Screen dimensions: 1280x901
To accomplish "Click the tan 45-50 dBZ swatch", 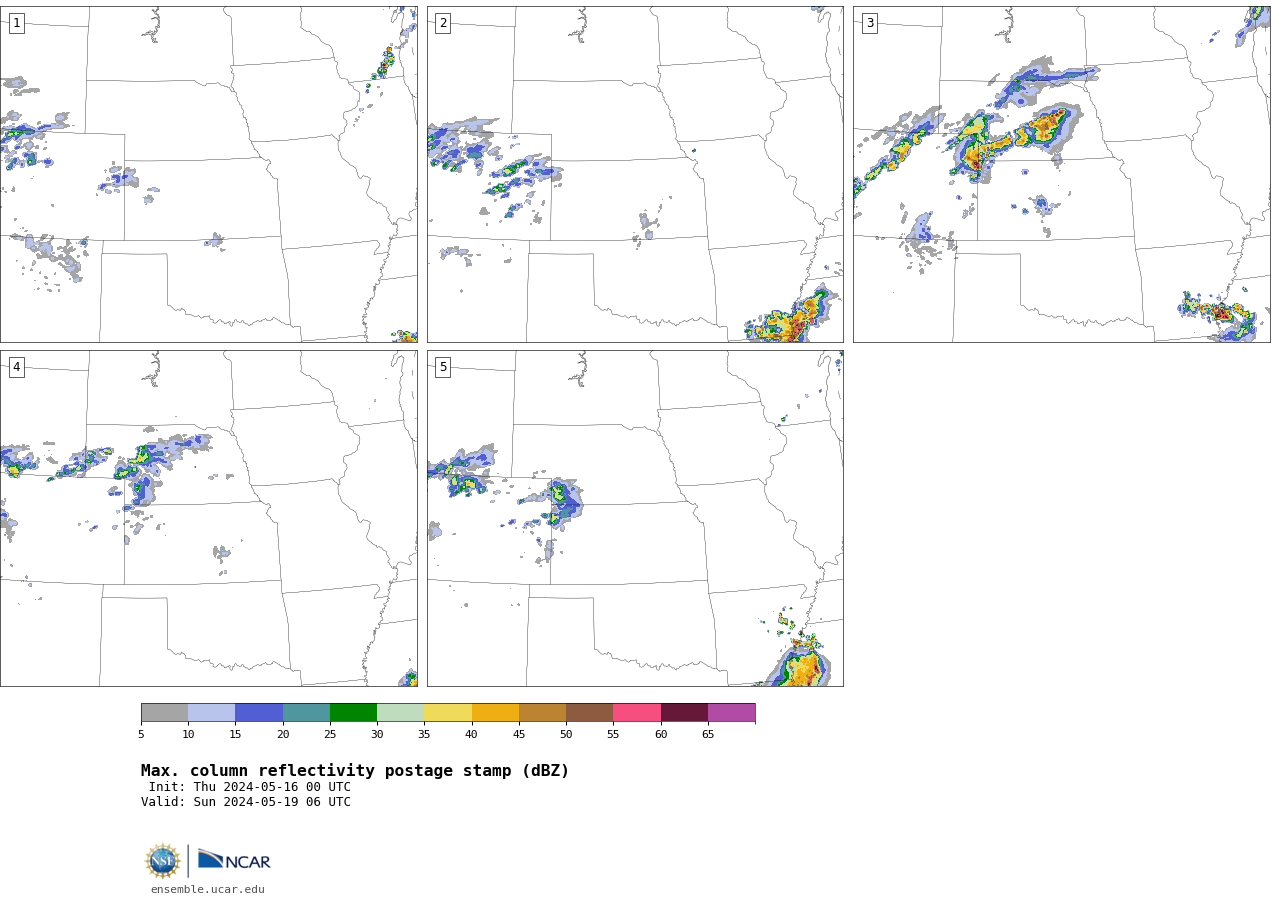I will [542, 713].
